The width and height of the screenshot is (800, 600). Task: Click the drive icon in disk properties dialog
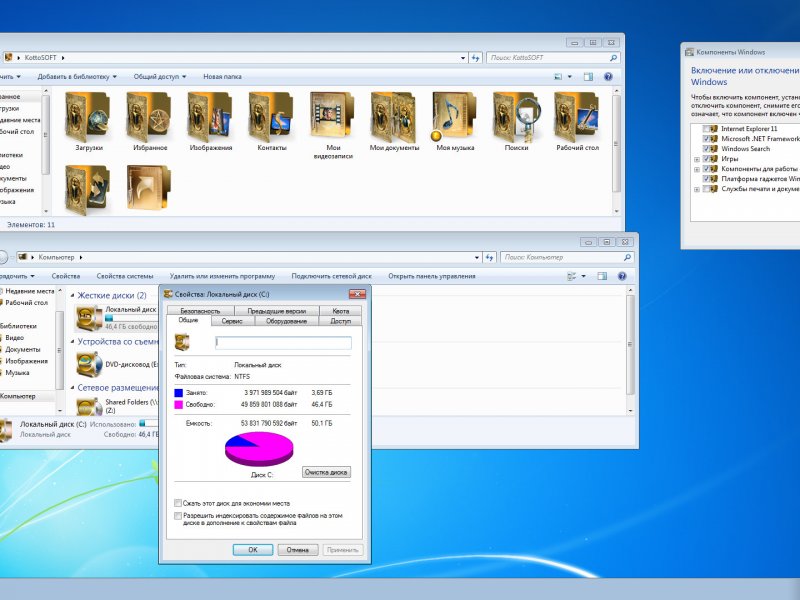pyautogui.click(x=182, y=342)
